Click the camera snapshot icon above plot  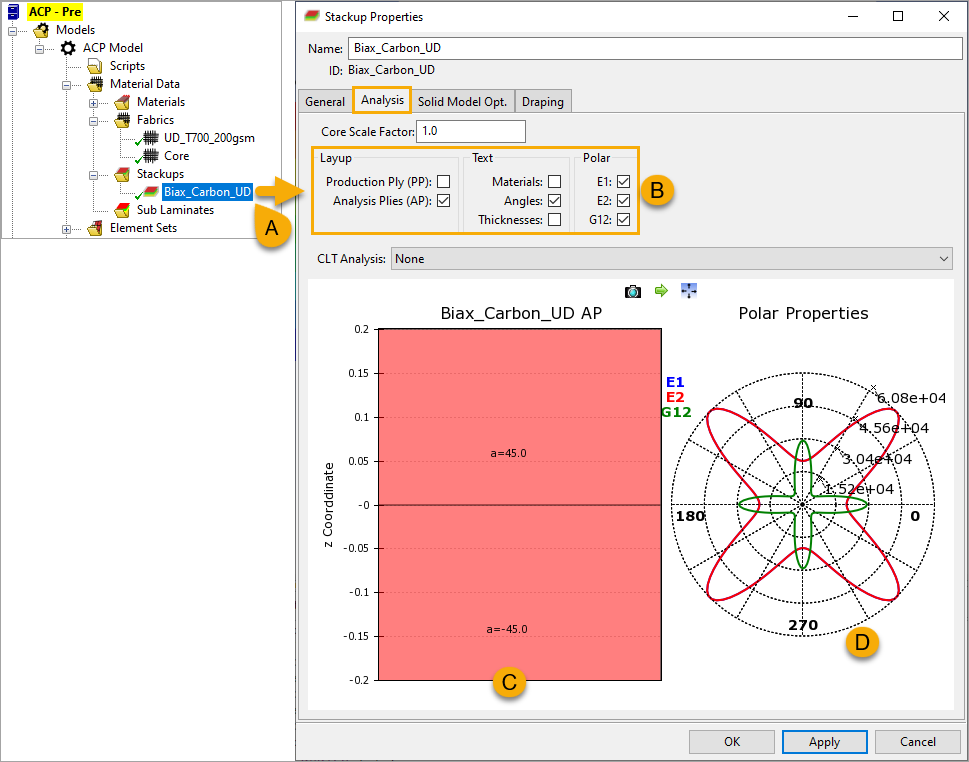(x=632, y=291)
